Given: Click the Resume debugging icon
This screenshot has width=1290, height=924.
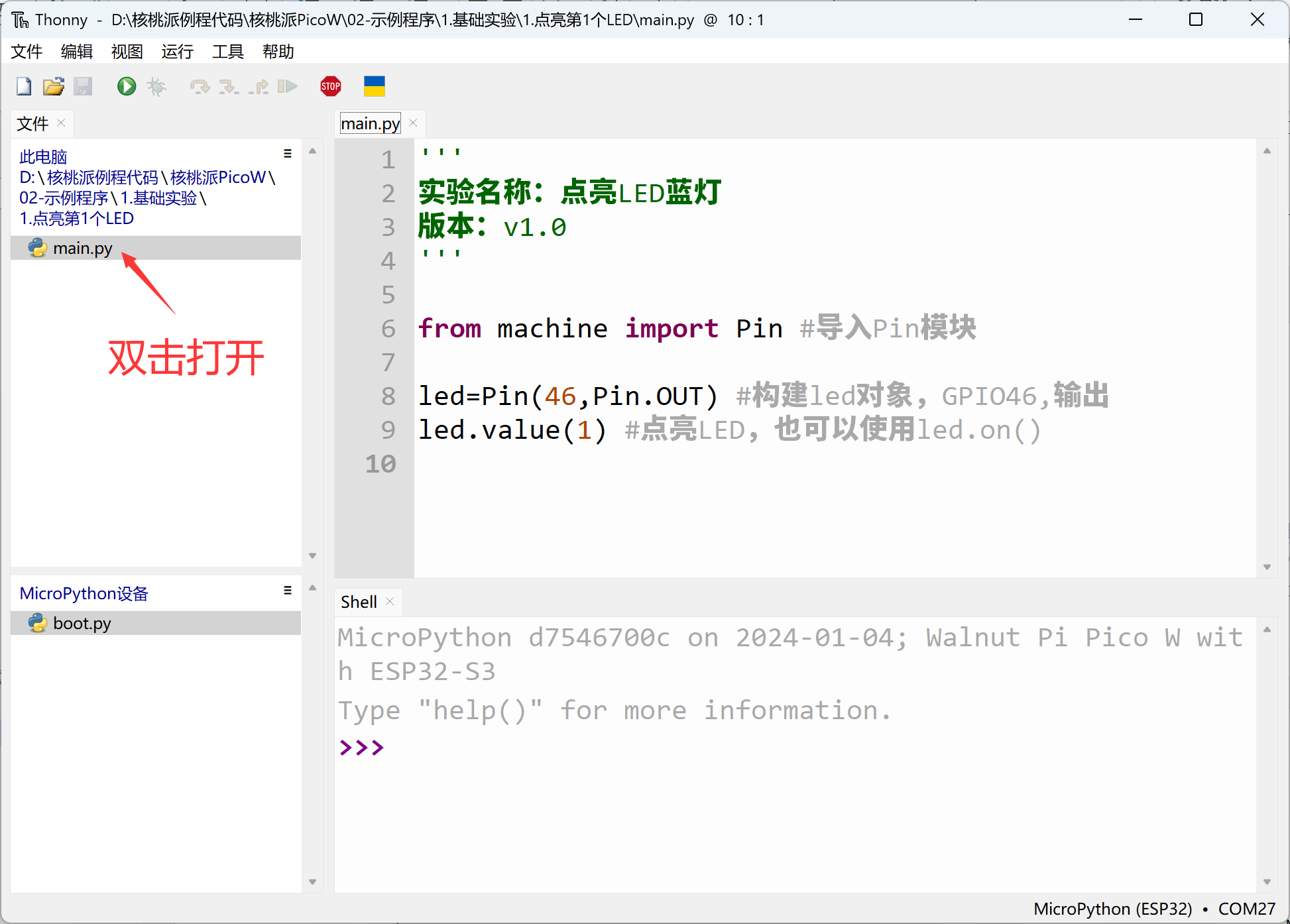Looking at the screenshot, I should pos(287,86).
